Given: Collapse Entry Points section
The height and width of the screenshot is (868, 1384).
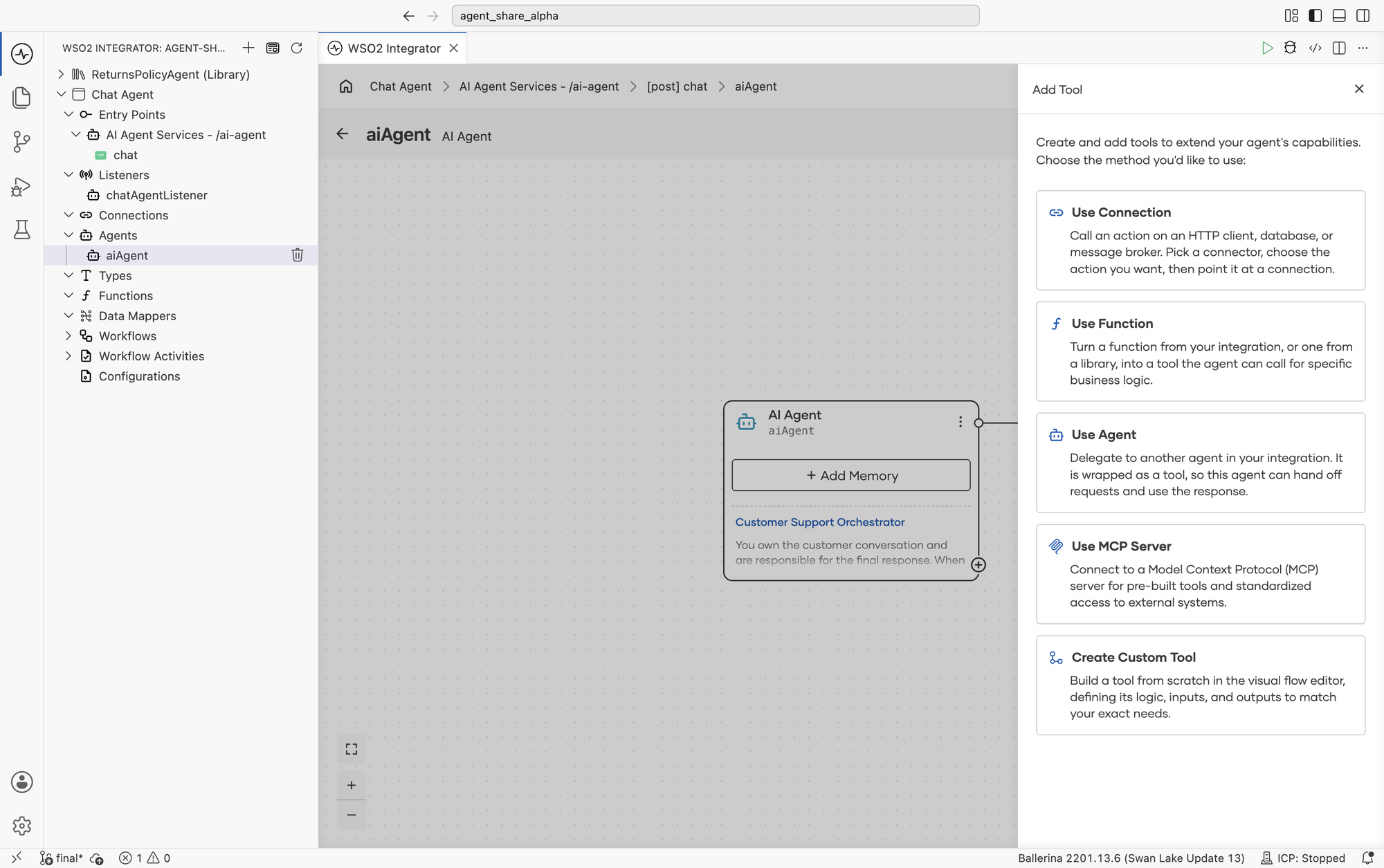Looking at the screenshot, I should [69, 114].
